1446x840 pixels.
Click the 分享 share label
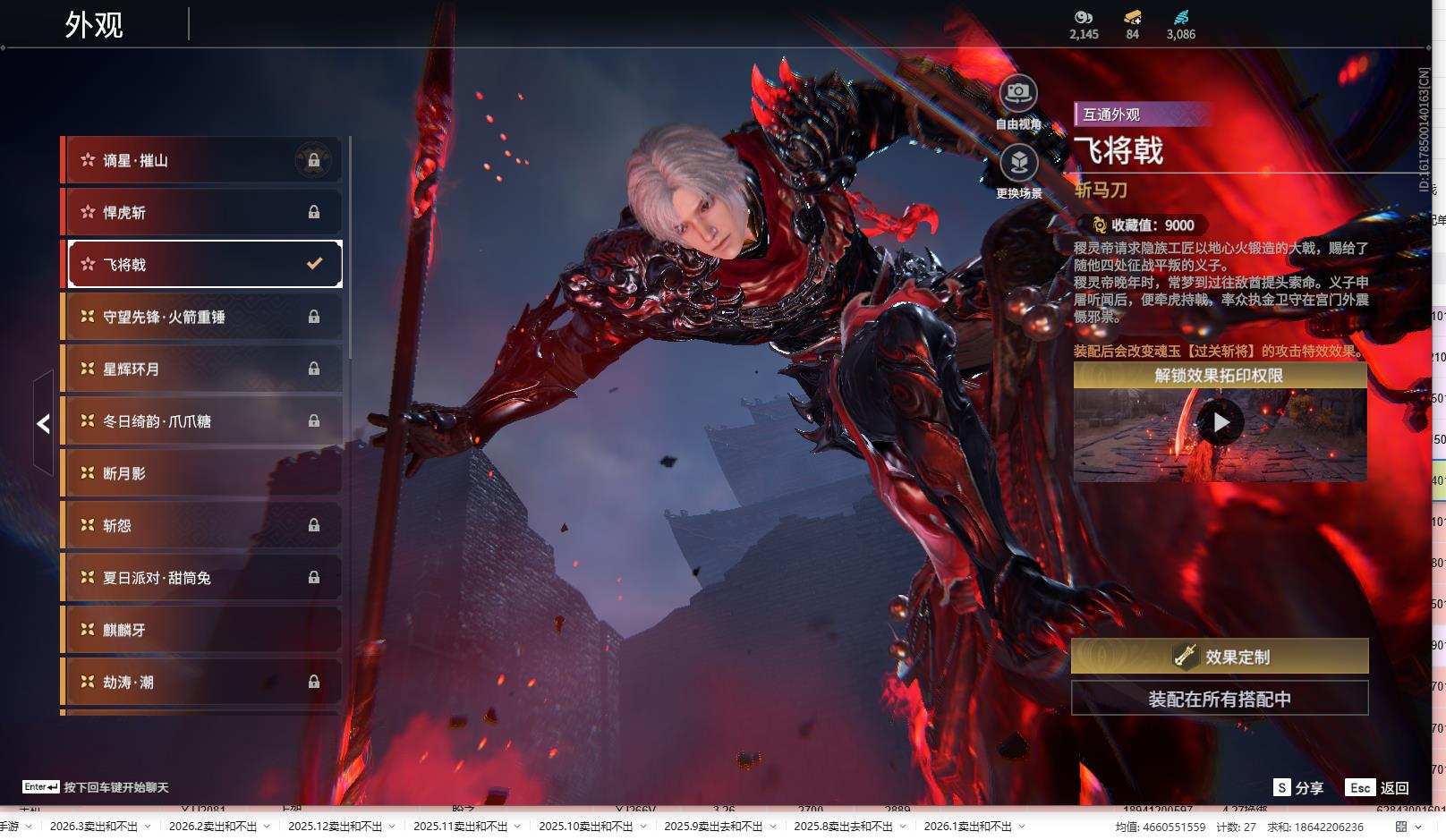1309,788
